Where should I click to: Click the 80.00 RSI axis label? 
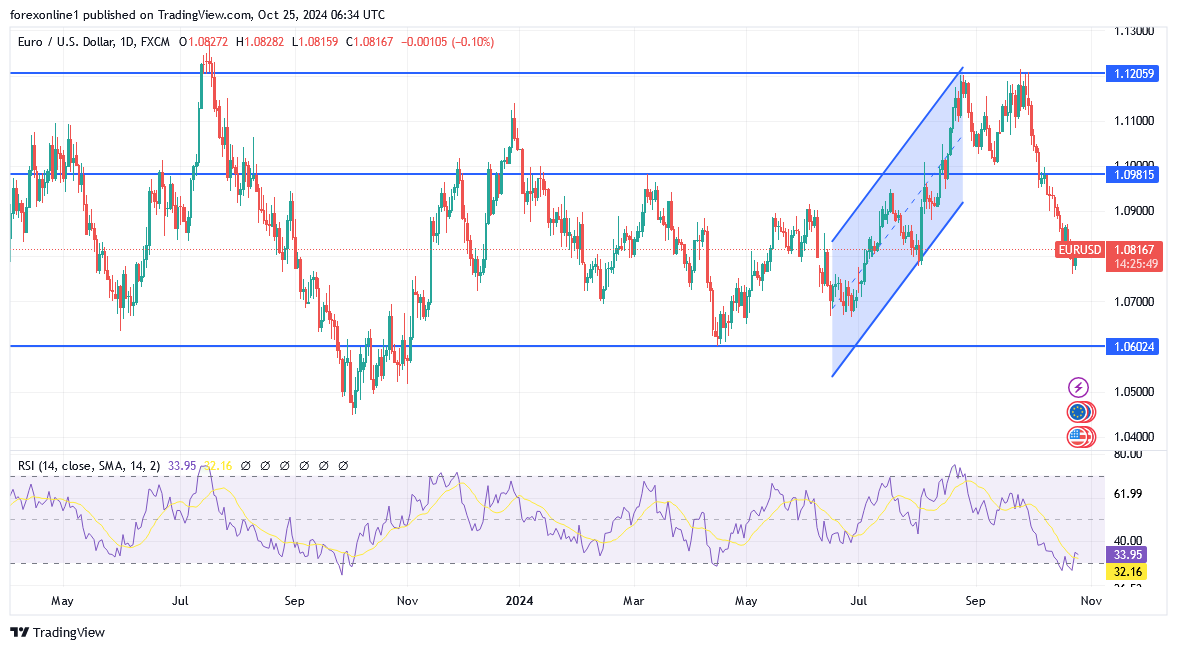(x=1127, y=454)
